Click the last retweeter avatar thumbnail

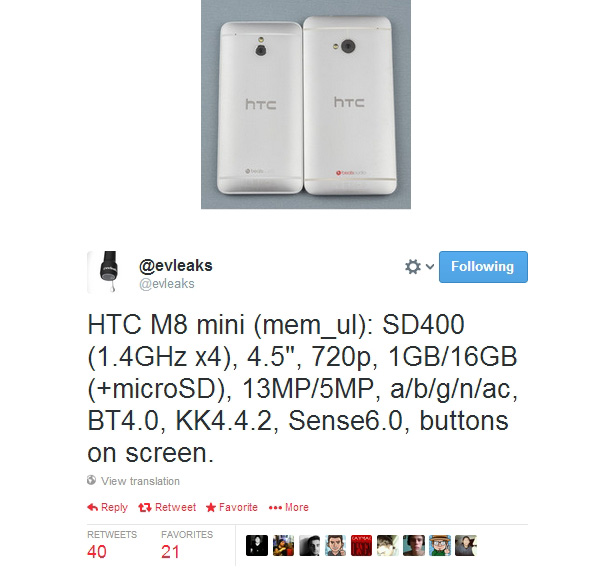[466, 545]
